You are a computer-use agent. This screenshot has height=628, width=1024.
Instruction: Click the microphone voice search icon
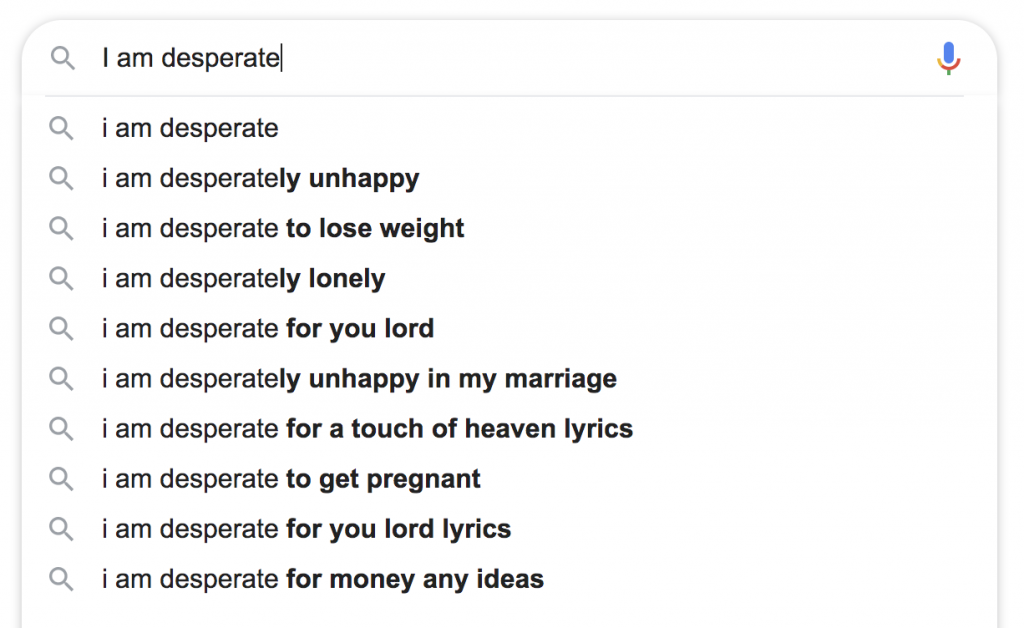pos(948,58)
